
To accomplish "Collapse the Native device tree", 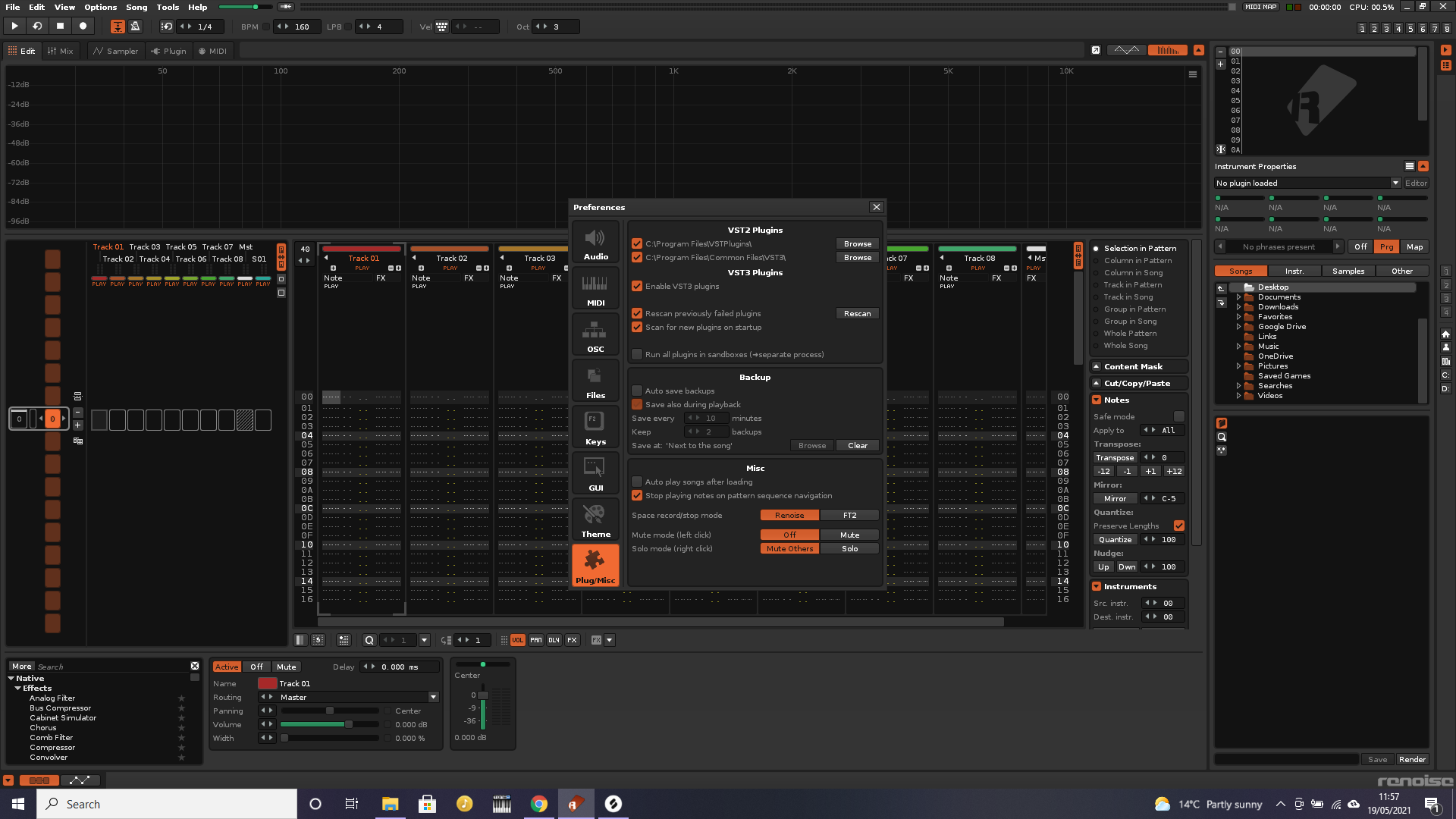I will [11, 679].
